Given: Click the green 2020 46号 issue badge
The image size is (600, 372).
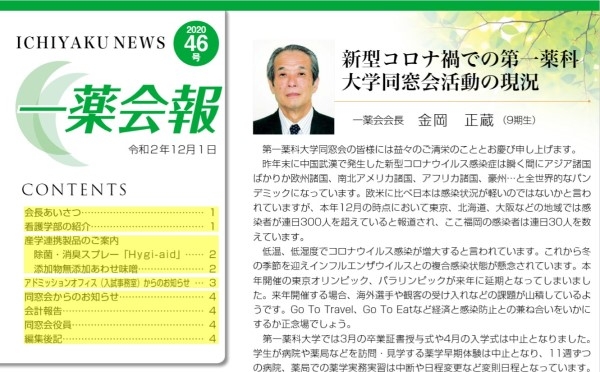Looking at the screenshot, I should [x=196, y=44].
